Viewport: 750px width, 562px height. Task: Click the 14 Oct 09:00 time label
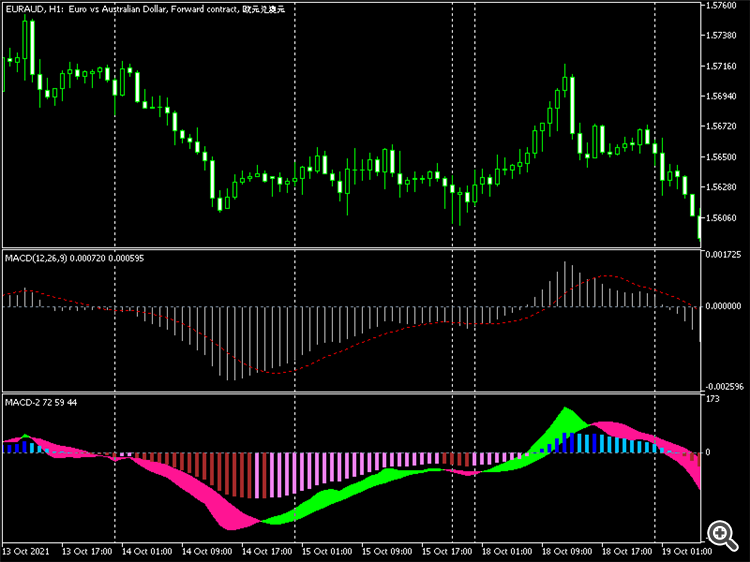pos(207,551)
